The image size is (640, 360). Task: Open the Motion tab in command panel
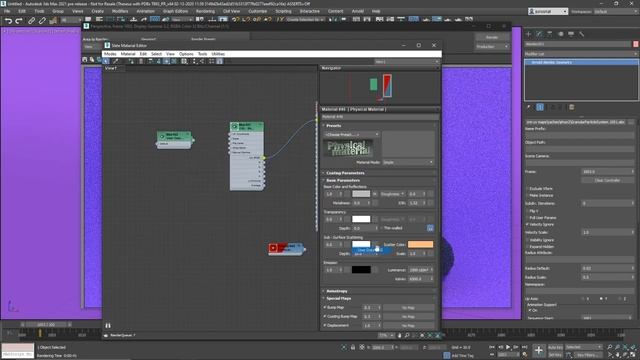(x=560, y=34)
